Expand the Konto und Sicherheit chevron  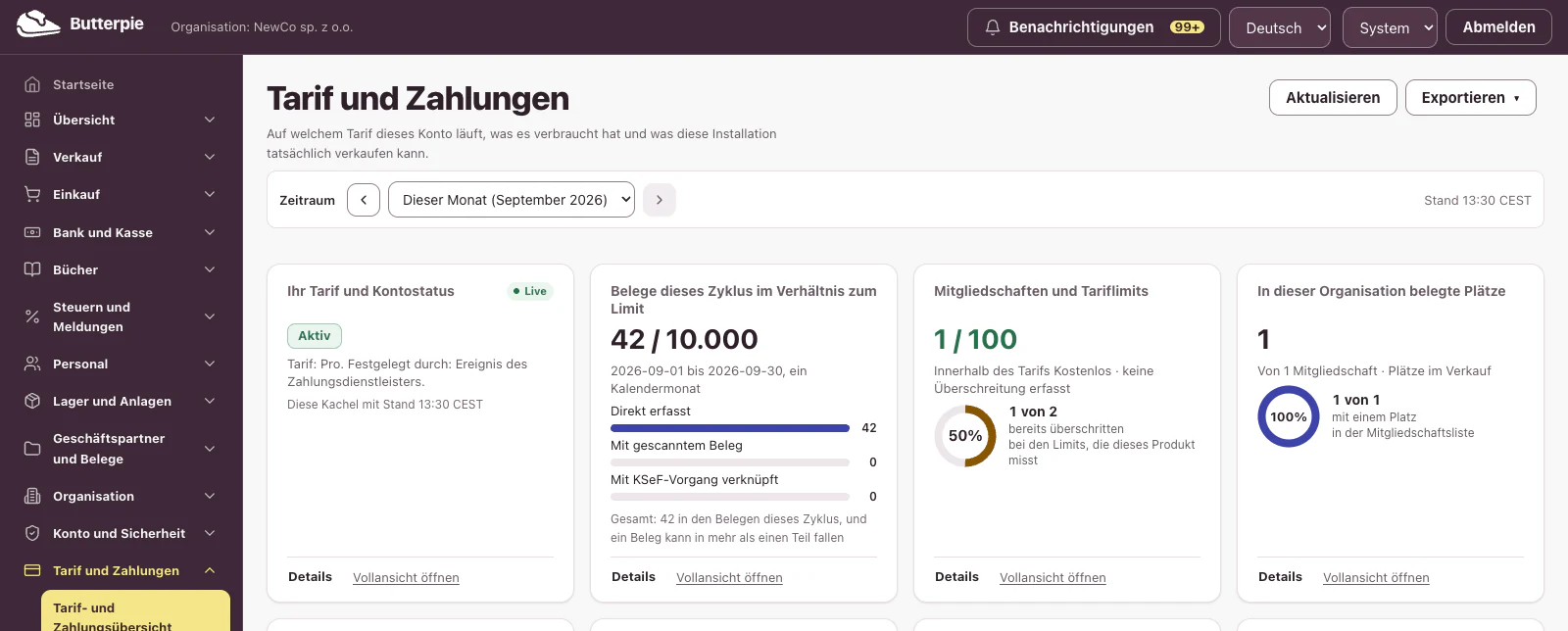point(210,533)
